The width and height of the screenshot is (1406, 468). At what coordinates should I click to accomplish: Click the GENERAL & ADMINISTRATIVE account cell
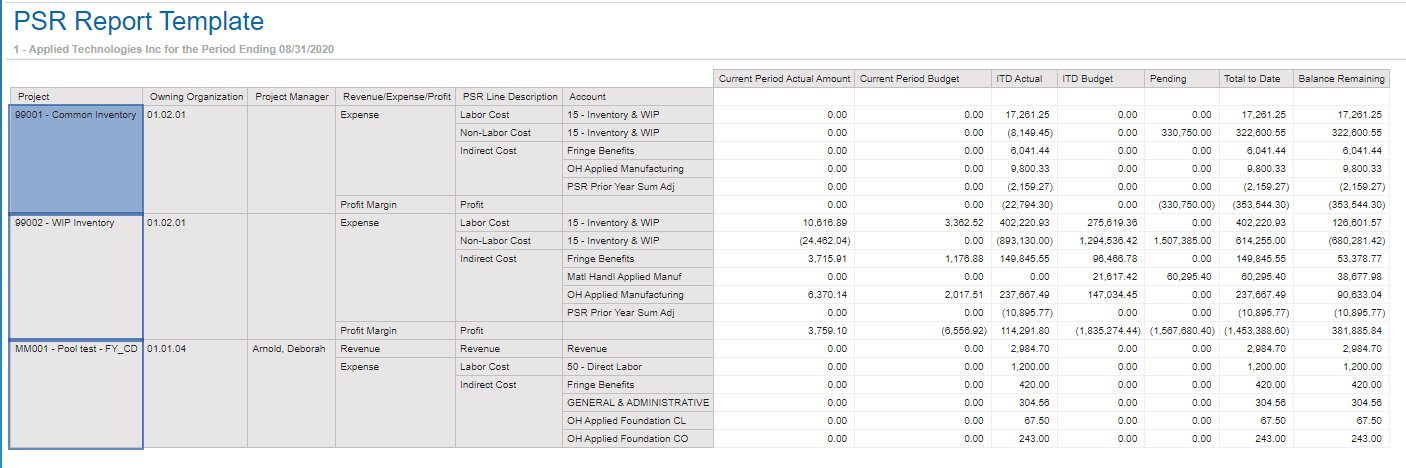[638, 403]
